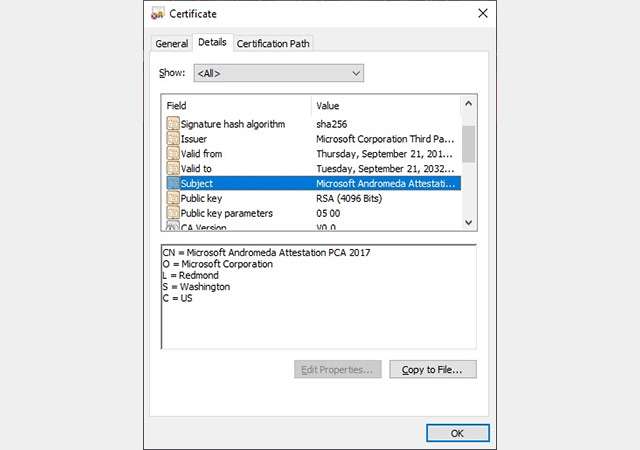Open the Show filter dropdown
640x450 pixels.
278,73
